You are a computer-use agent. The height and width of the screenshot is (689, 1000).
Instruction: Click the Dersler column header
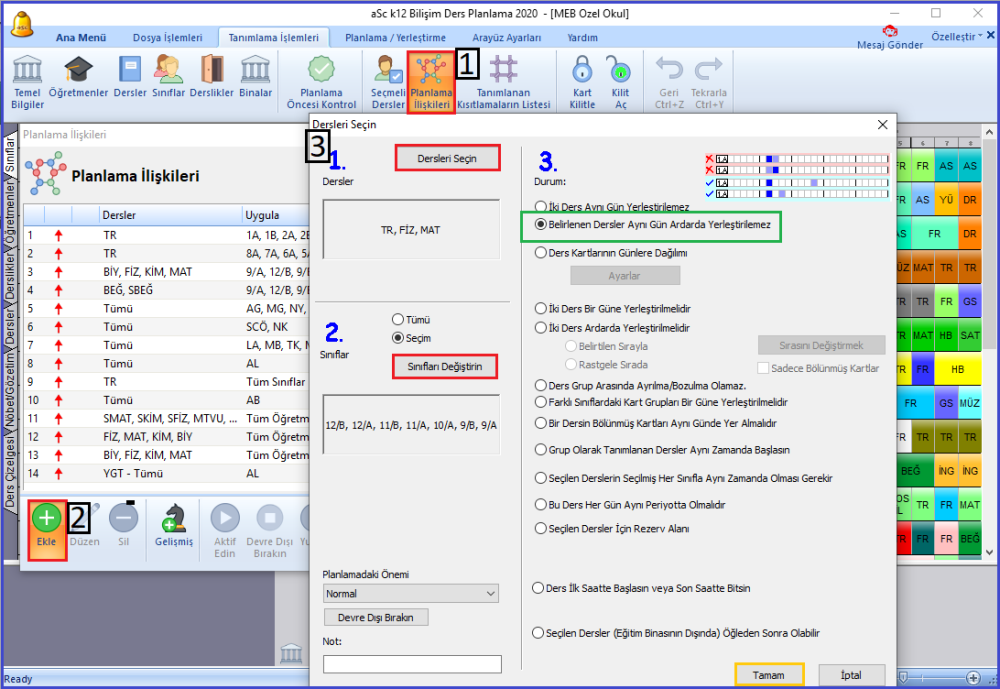pos(171,215)
